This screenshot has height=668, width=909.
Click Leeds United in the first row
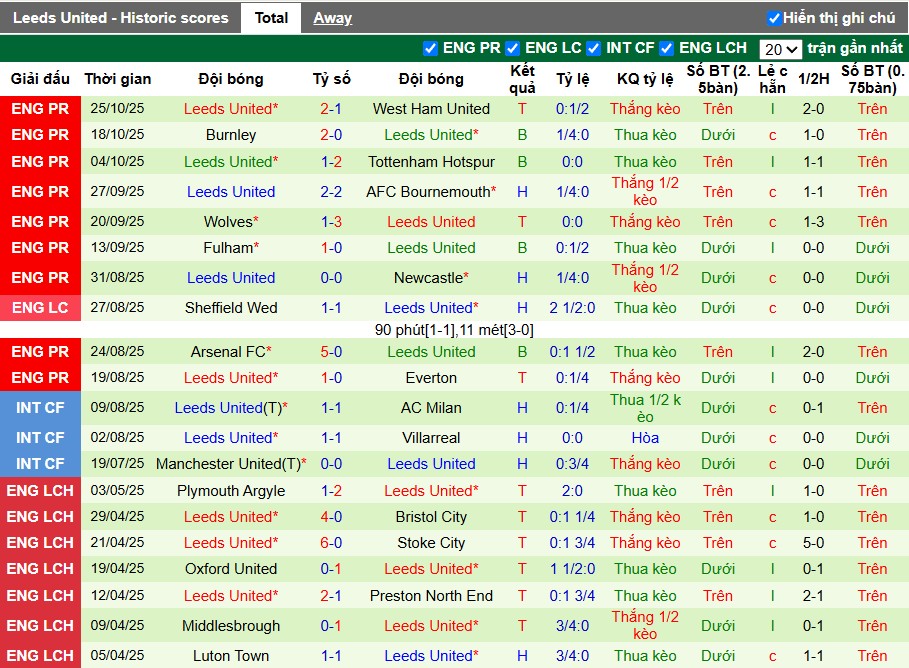click(231, 108)
